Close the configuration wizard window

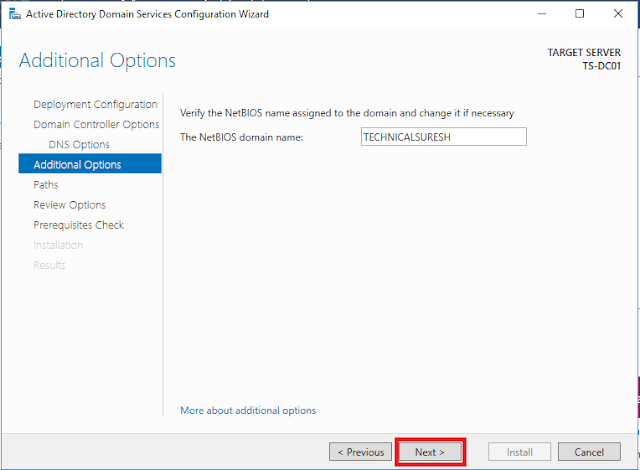pyautogui.click(x=618, y=14)
